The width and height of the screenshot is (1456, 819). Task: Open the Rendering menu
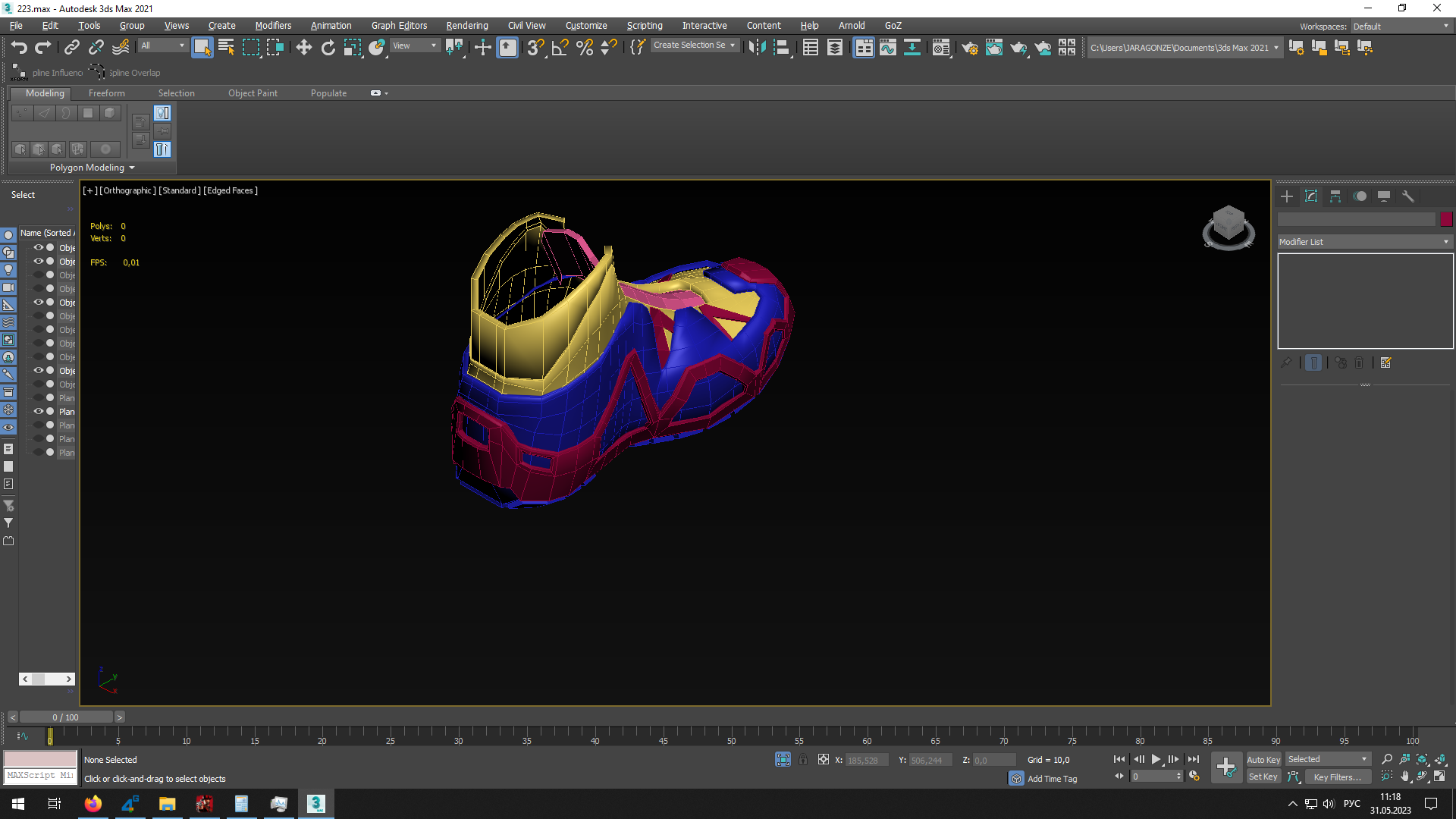pos(466,25)
